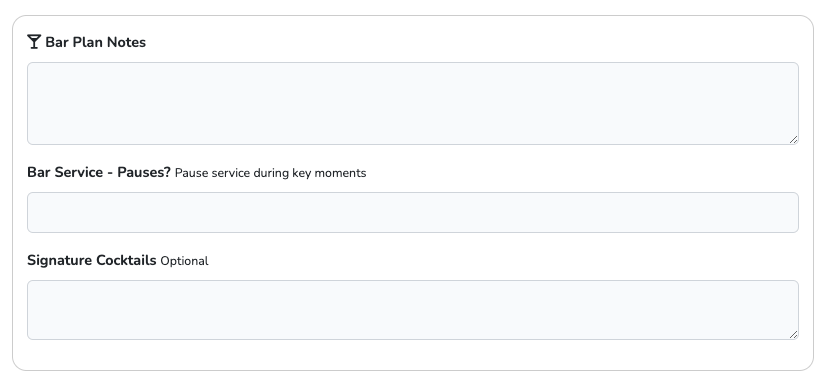This screenshot has width=825, height=379.
Task: Click the Signature Cocktails label
Action: pos(92,261)
